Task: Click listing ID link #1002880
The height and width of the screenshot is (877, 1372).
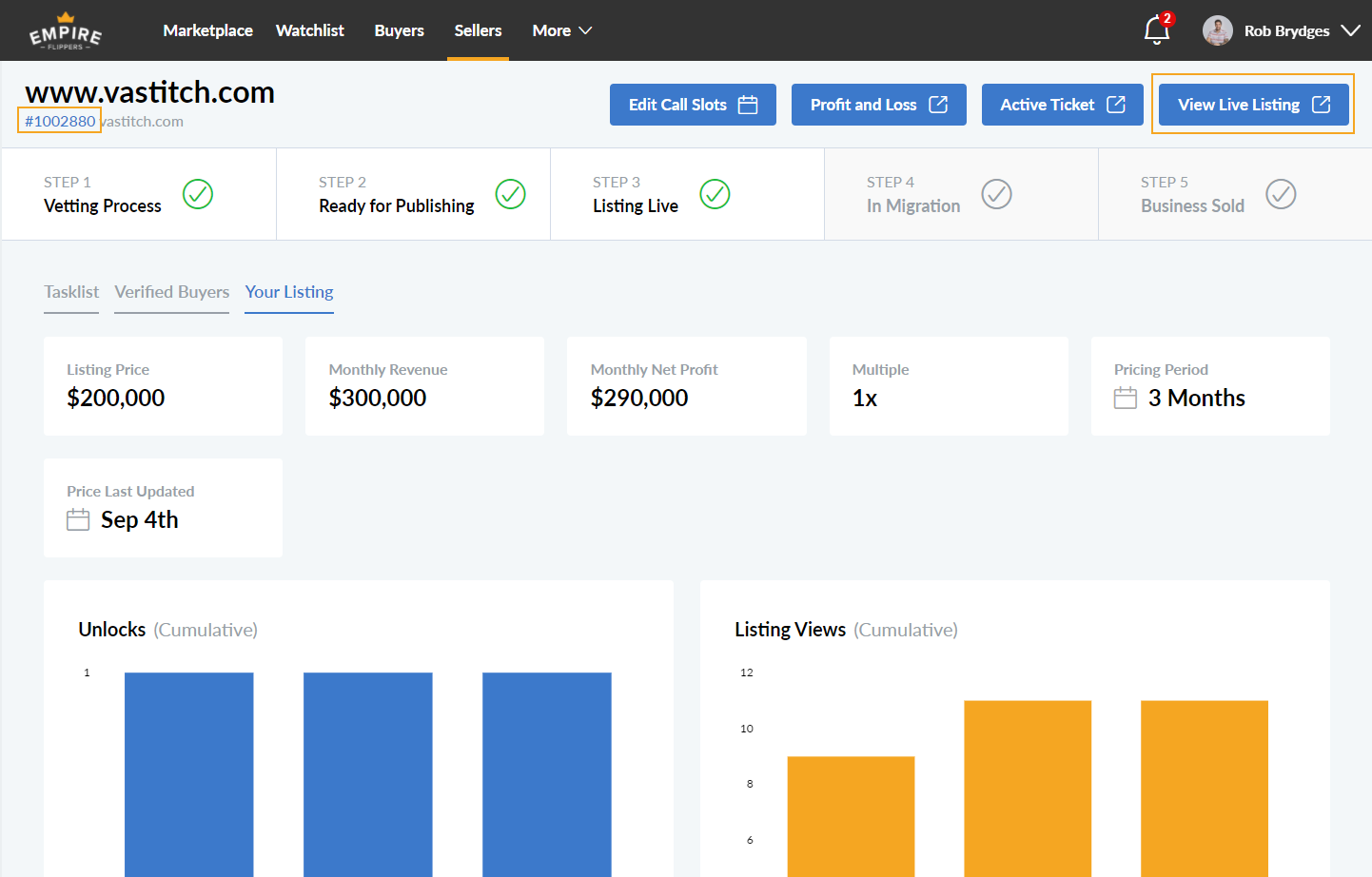Action: coord(60,121)
